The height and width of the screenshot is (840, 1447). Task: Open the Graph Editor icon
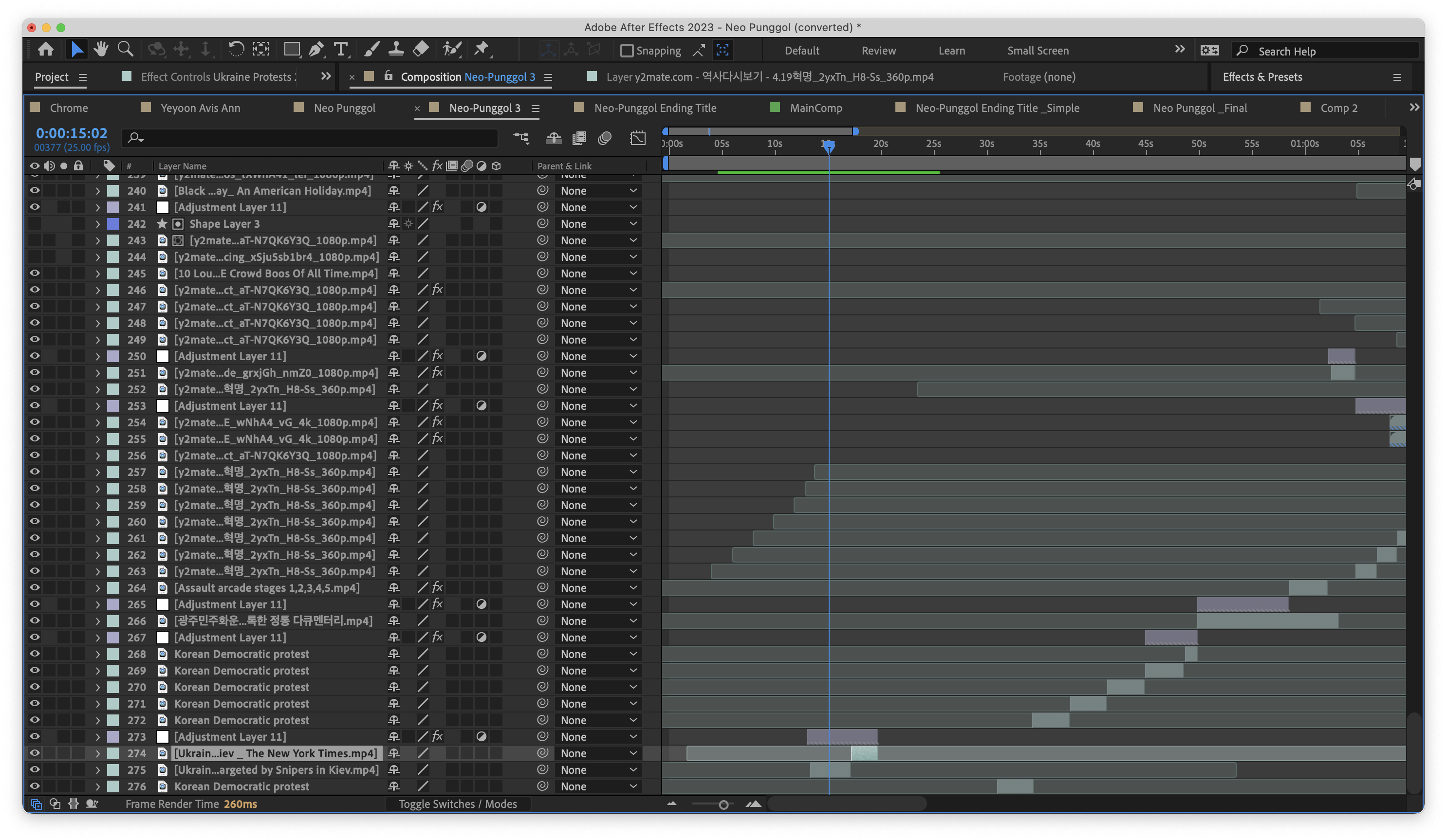click(637, 138)
